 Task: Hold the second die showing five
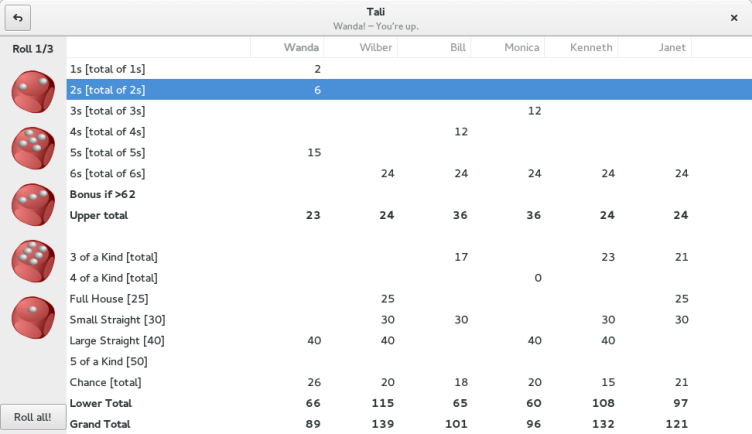click(x=33, y=147)
